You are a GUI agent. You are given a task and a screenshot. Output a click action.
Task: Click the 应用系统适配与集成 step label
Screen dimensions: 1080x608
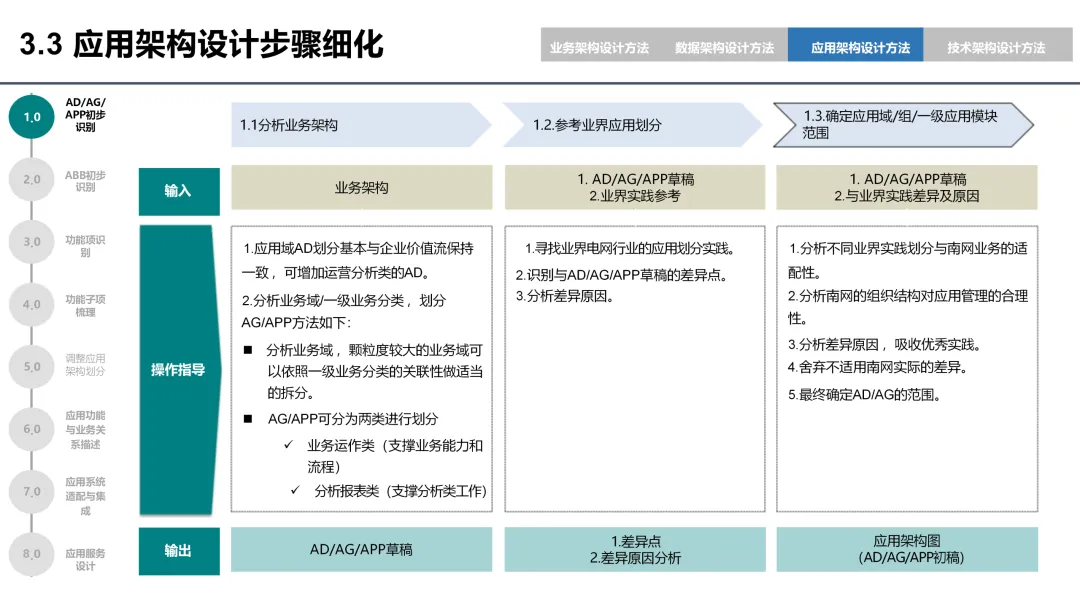pyautogui.click(x=85, y=496)
